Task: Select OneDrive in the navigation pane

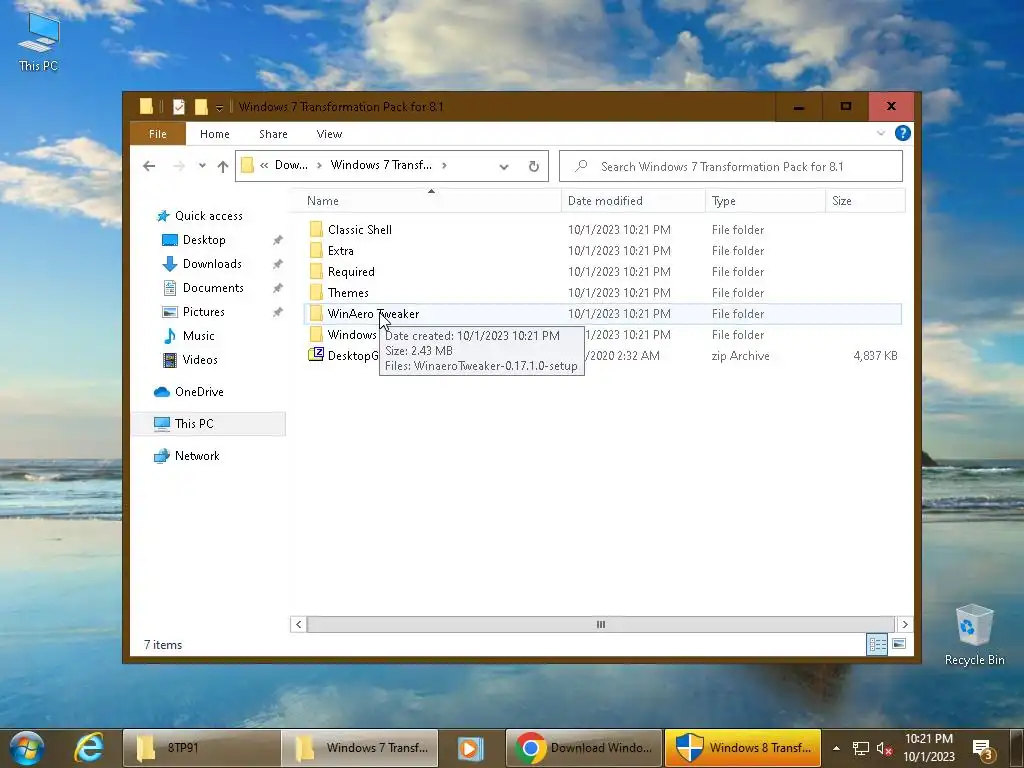Action: pos(188,392)
